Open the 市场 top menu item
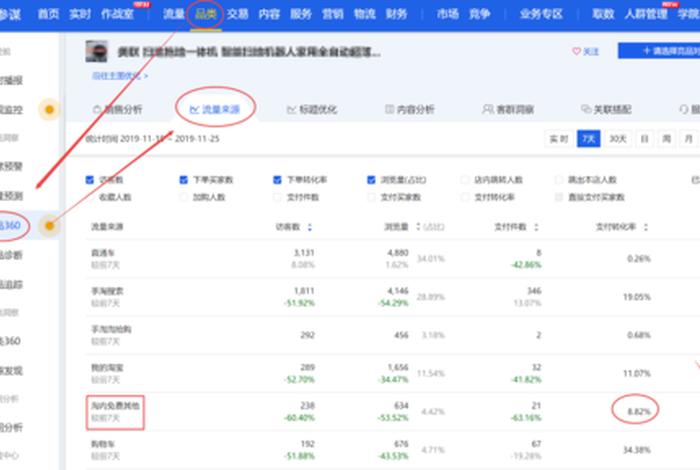The height and width of the screenshot is (470, 700). click(448, 14)
